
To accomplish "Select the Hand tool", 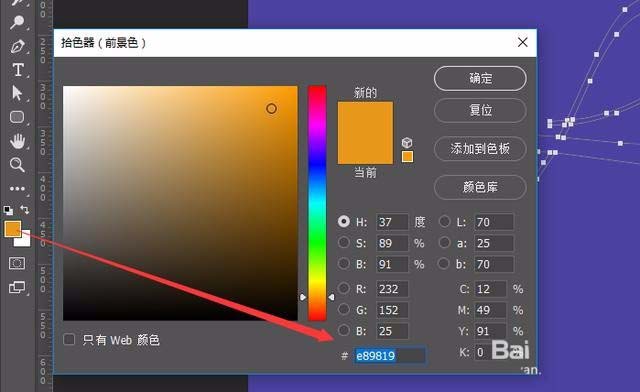I will 17,141.
